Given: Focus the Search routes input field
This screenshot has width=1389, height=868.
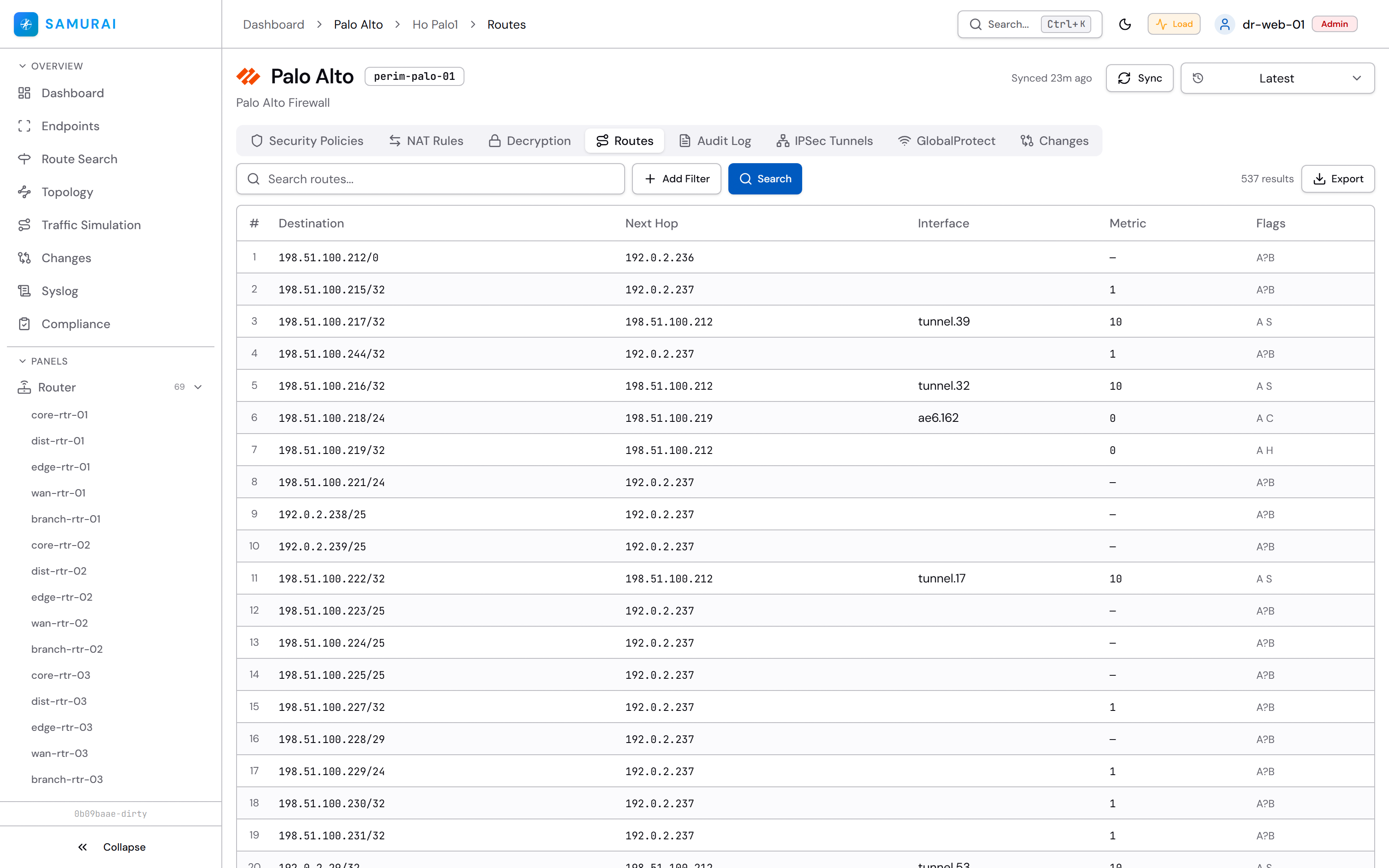Looking at the screenshot, I should [x=431, y=179].
